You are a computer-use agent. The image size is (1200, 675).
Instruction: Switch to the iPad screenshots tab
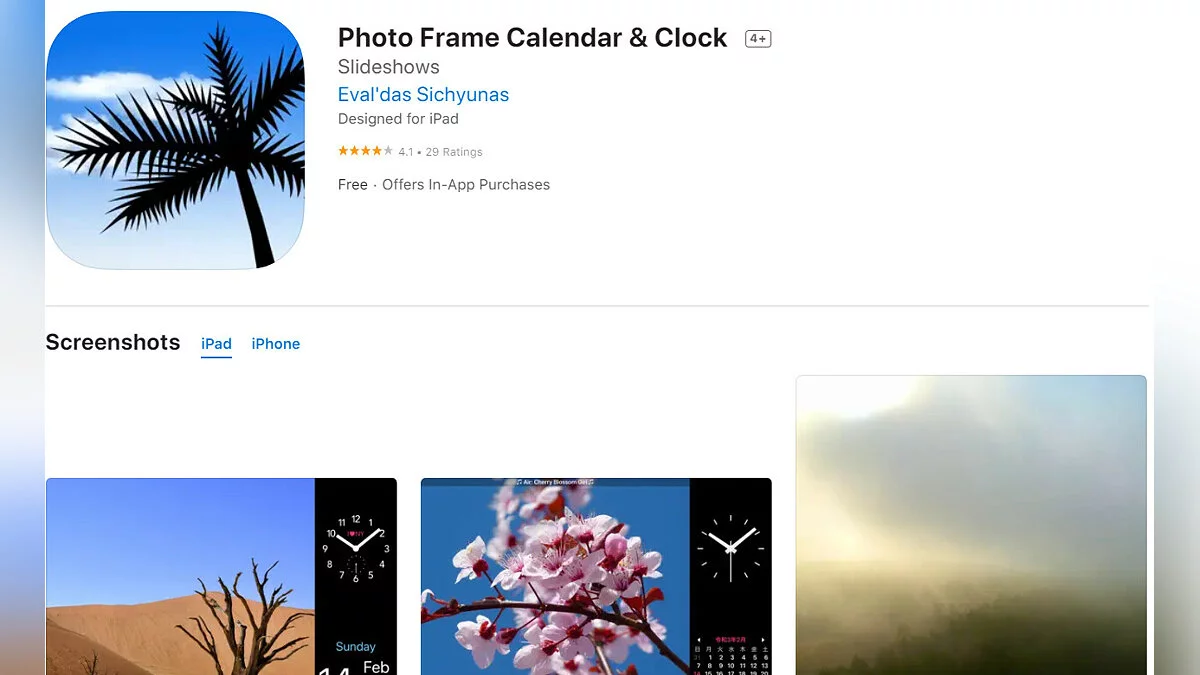click(216, 344)
